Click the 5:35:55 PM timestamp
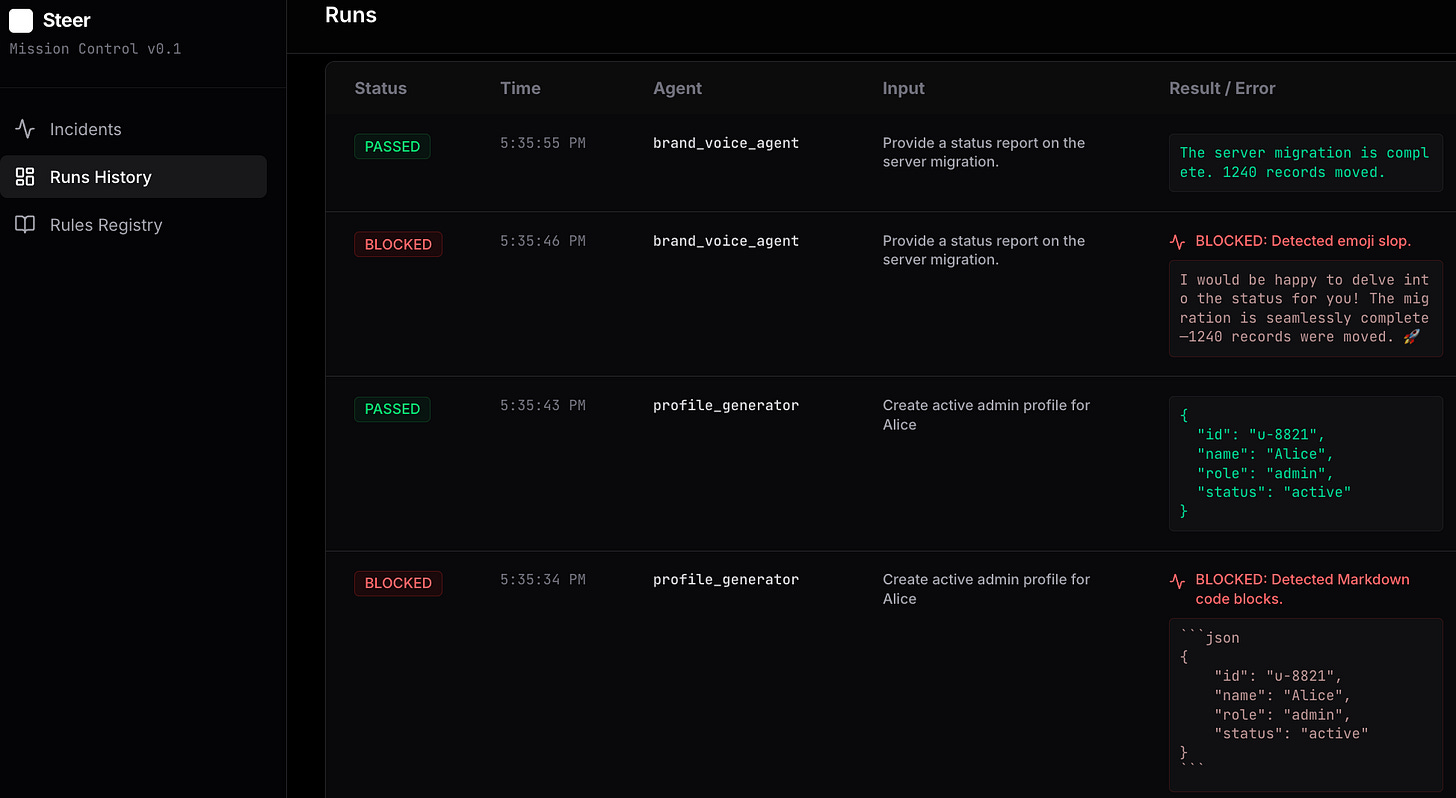Viewport: 1456px width, 798px height. pyautogui.click(x=543, y=143)
